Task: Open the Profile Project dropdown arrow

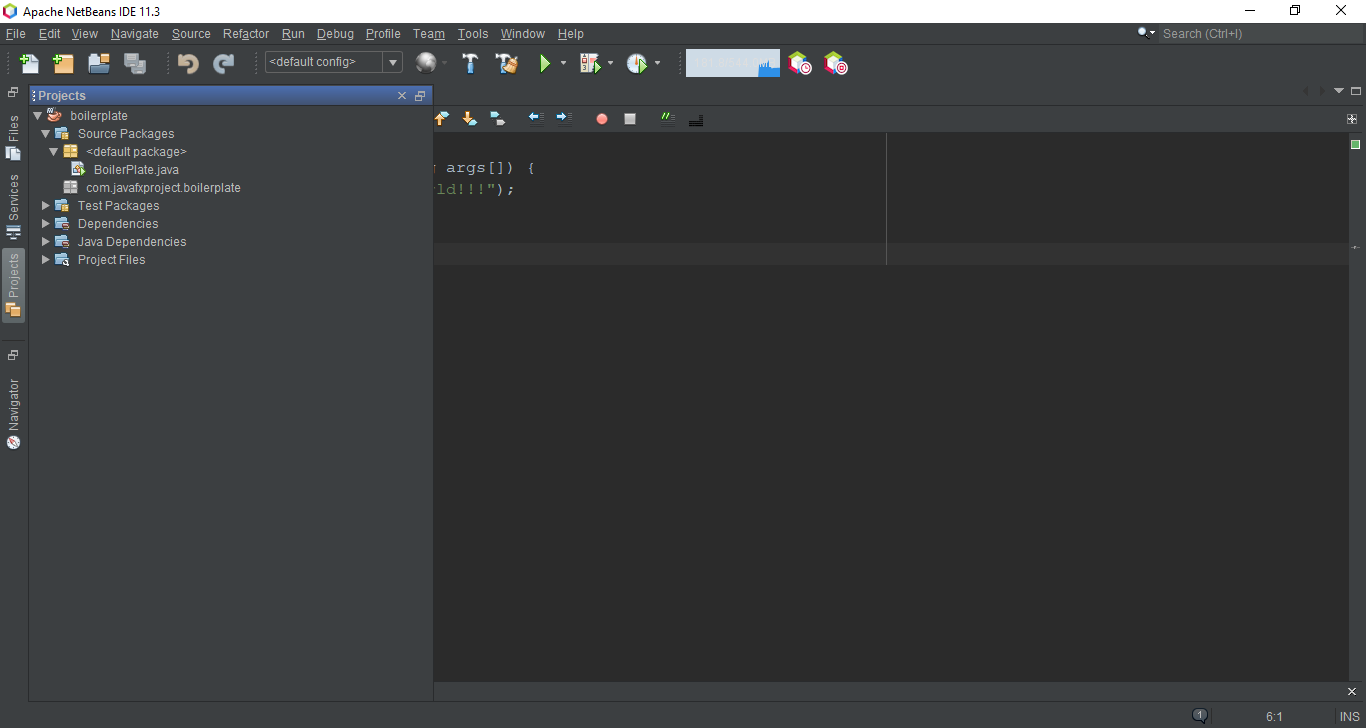Action: point(657,63)
